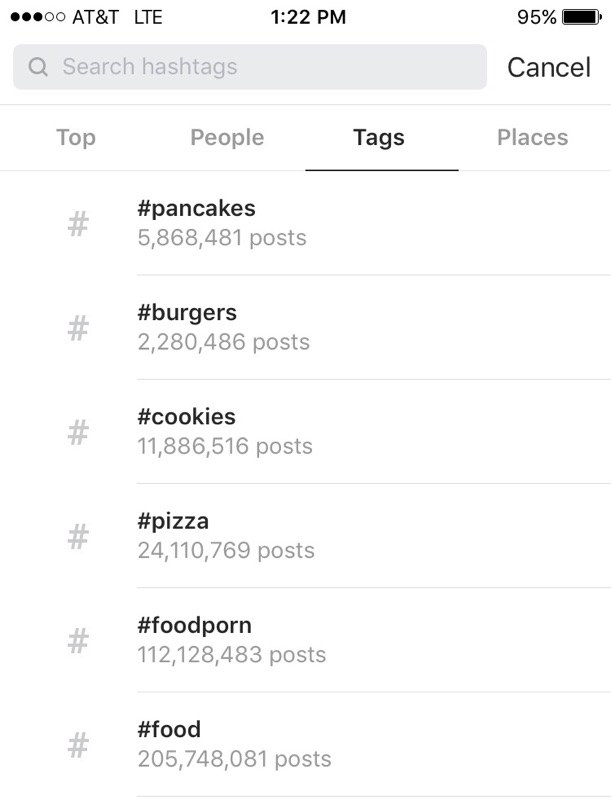Image resolution: width=611 pixels, height=800 pixels.
Task: Tap the battery icon in status bar
Action: tap(582, 17)
